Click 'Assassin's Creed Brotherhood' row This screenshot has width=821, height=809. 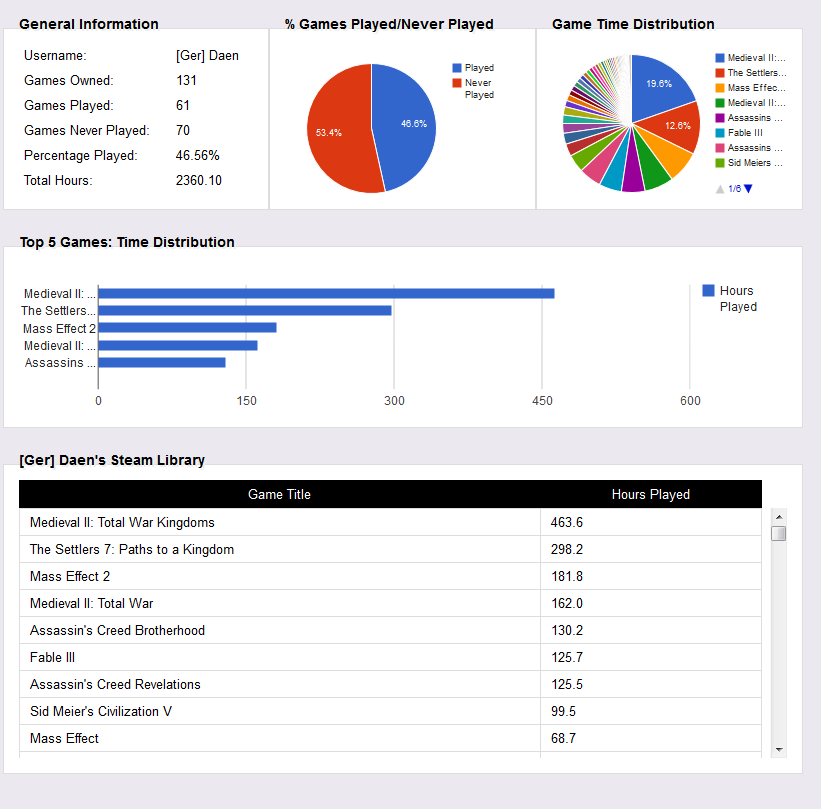(391, 630)
